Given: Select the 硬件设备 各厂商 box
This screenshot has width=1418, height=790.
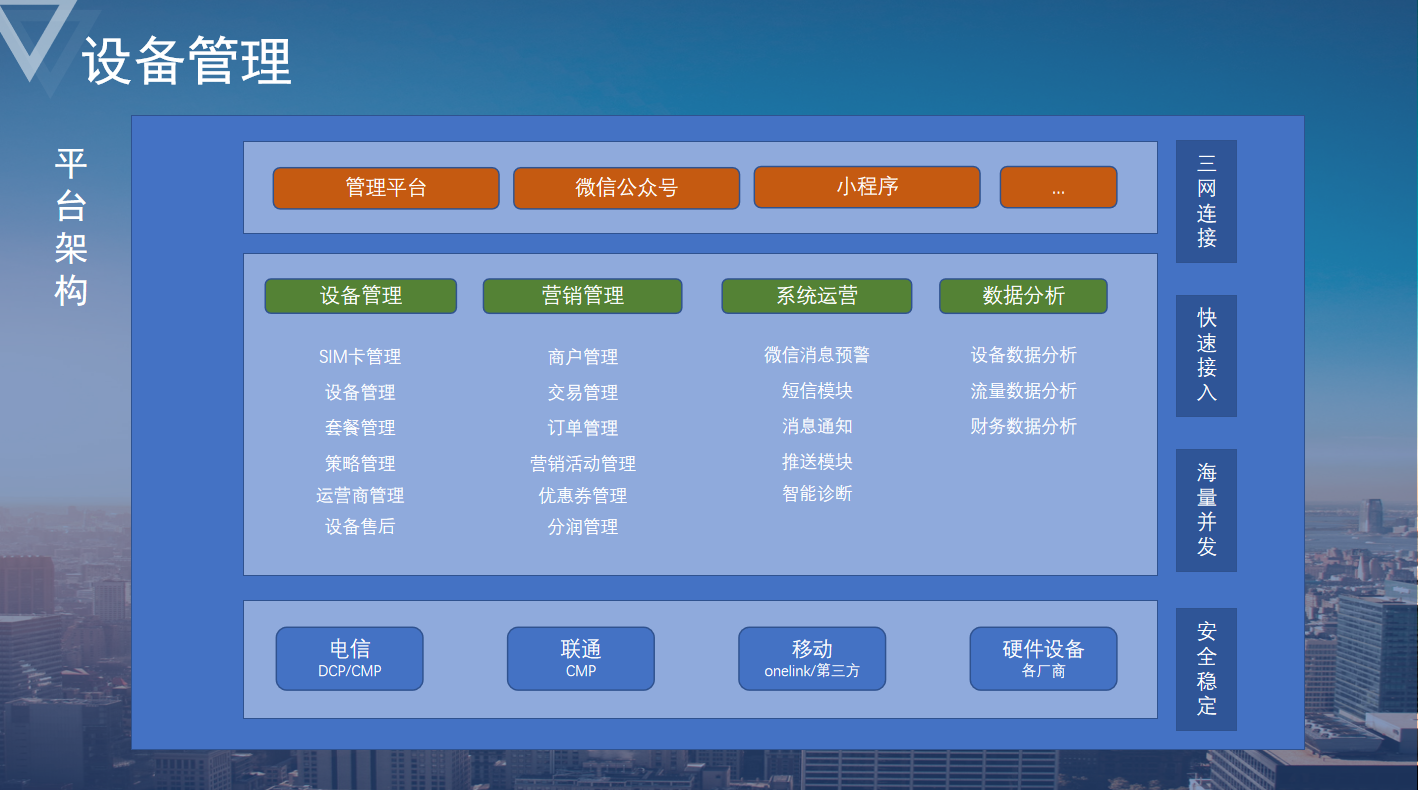Looking at the screenshot, I should [1043, 658].
